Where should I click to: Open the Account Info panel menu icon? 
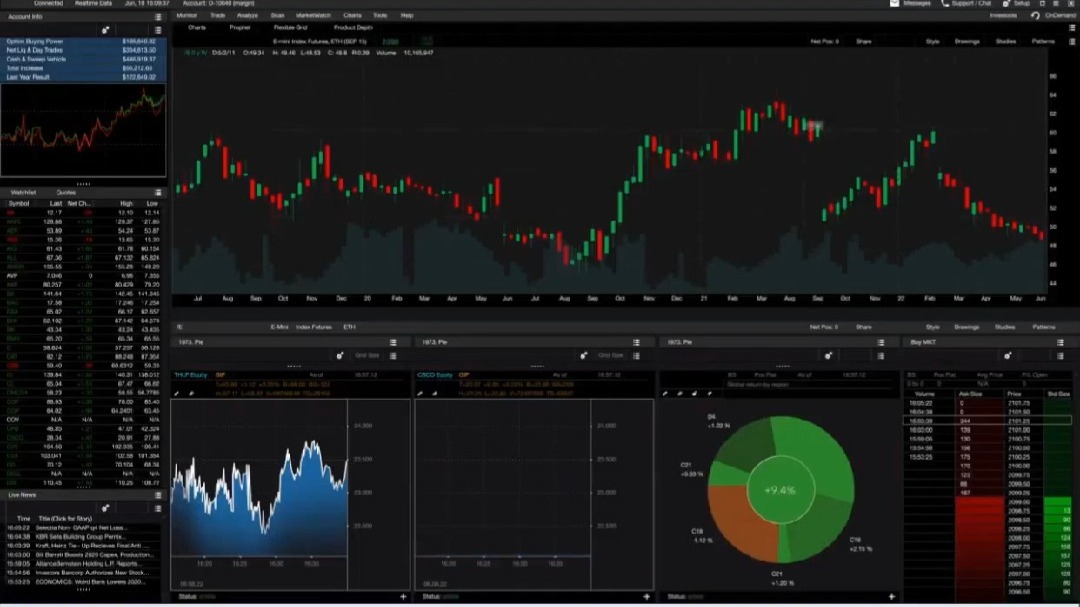[x=158, y=17]
